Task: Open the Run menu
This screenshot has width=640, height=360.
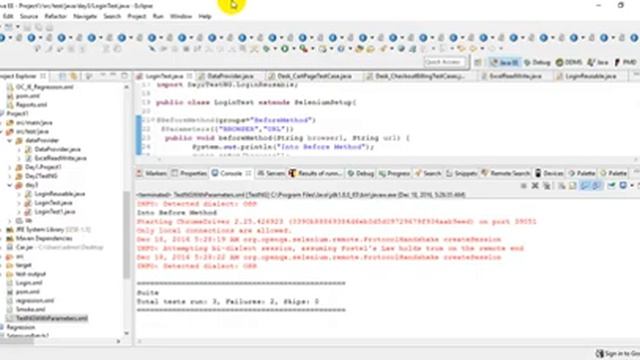Action: [158, 16]
